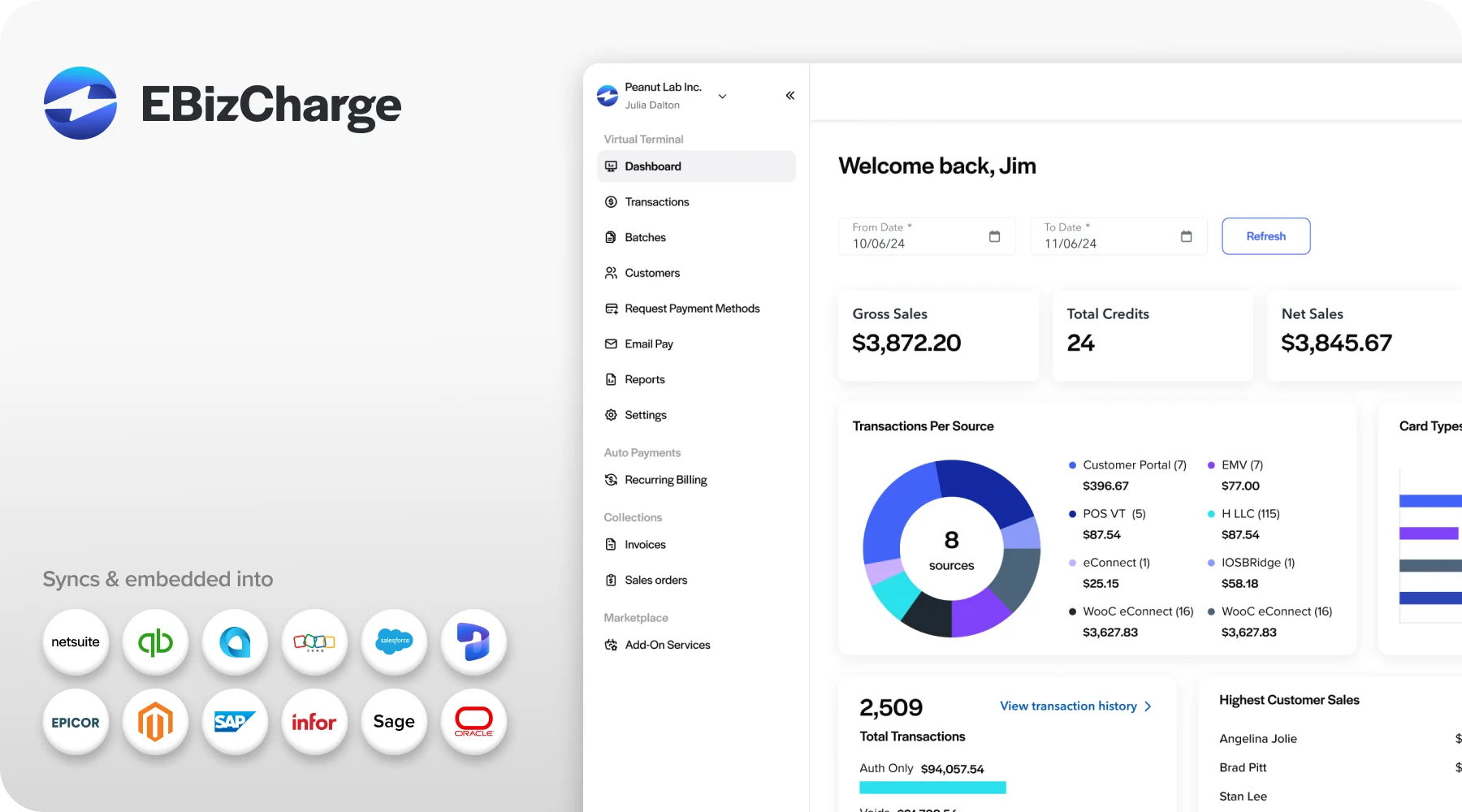This screenshot has height=812, width=1462.
Task: Expand the Peanut Lab Inc. account dropdown
Action: [x=722, y=96]
